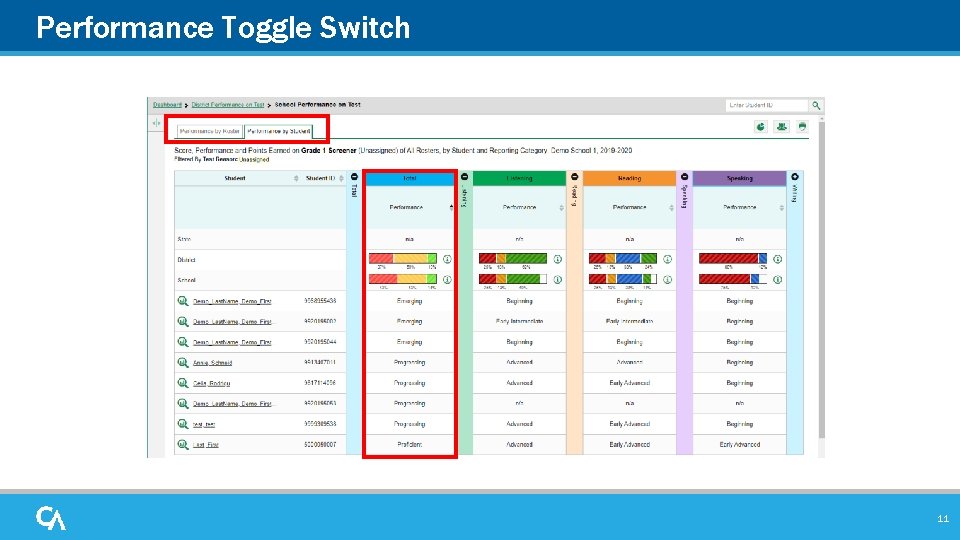Screen dimensions: 960x540
Task: Click the School row label
Action: tap(186, 280)
